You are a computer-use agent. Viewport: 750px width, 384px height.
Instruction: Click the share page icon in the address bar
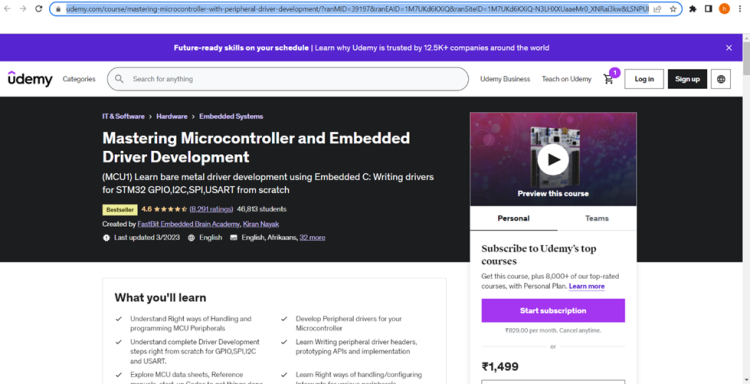pyautogui.click(x=658, y=9)
